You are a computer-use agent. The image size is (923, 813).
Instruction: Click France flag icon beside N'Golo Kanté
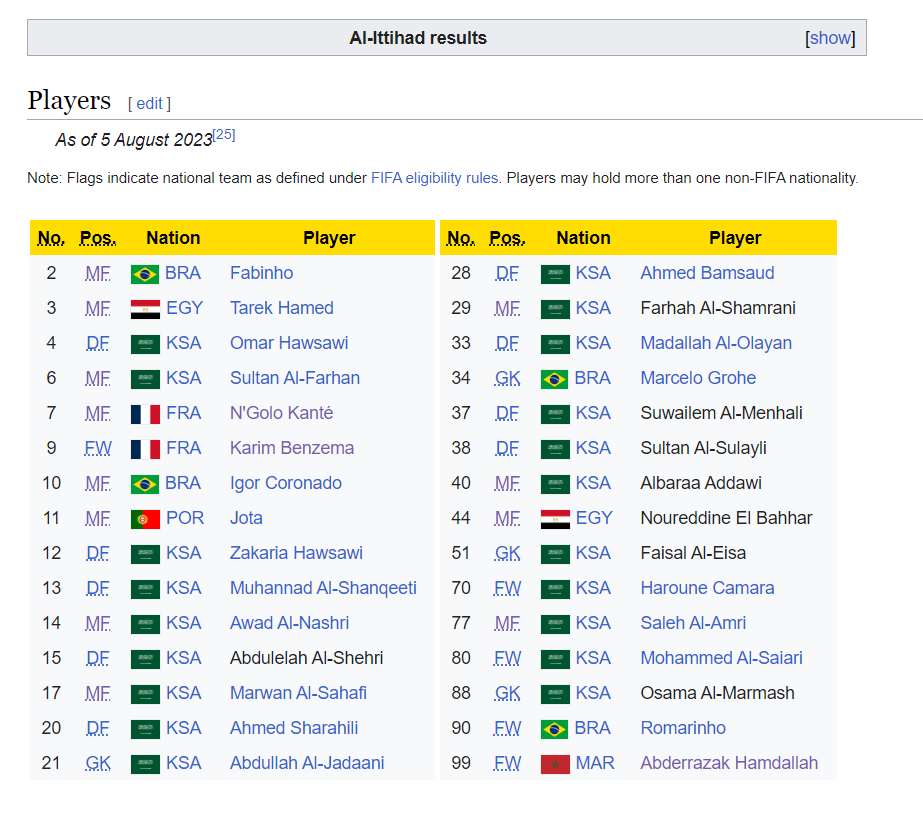pyautogui.click(x=145, y=414)
